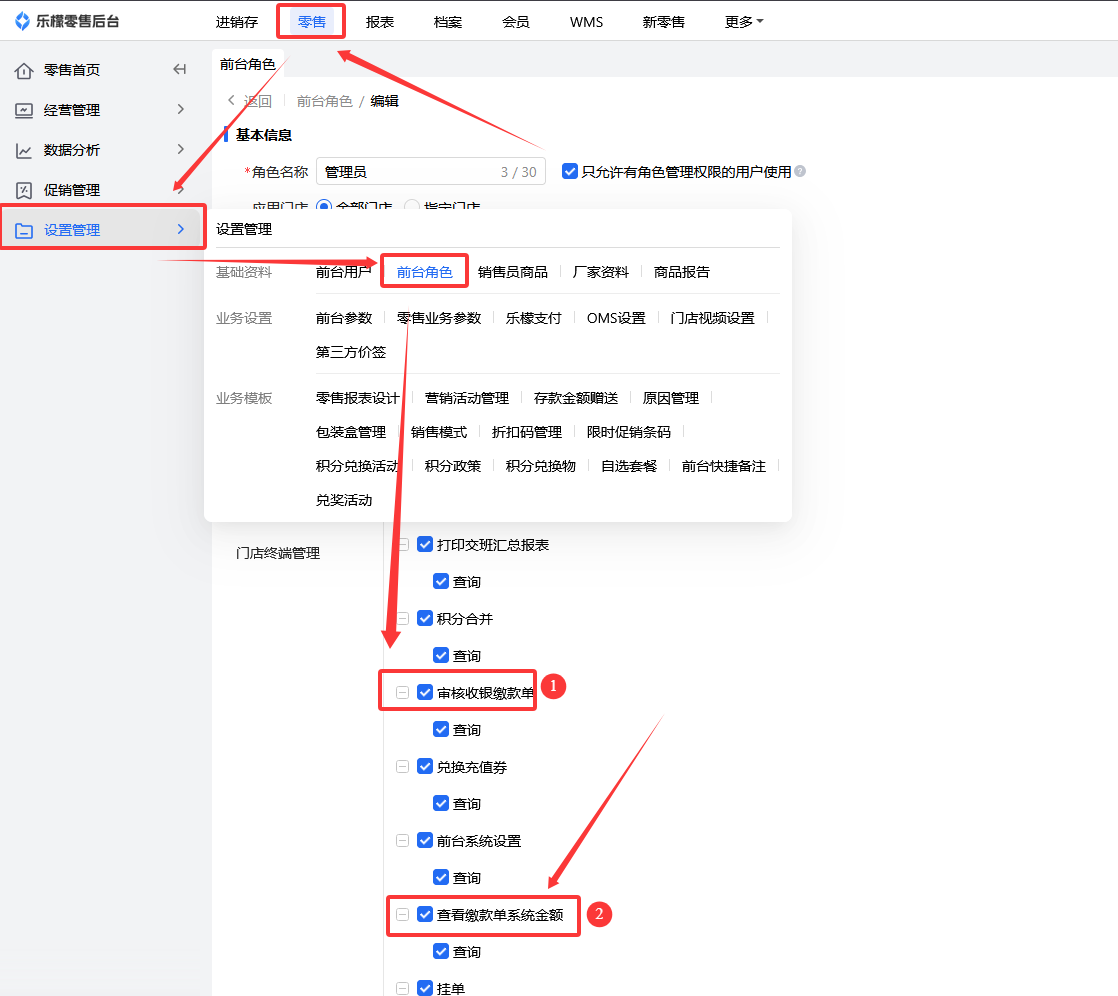
Task: Expand the 设置管理 submenu chevron
Action: 180,229
